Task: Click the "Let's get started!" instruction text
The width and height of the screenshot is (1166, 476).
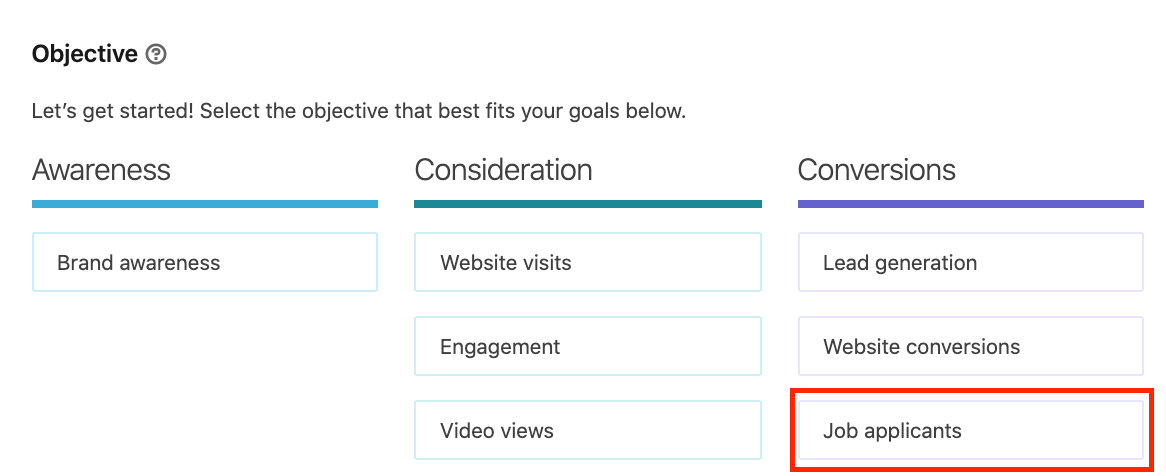Action: (x=112, y=112)
